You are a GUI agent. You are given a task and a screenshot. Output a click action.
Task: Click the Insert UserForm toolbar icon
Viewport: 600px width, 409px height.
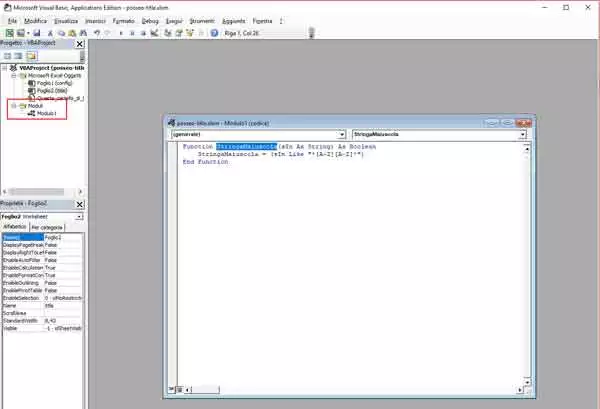pyautogui.click(x=20, y=33)
